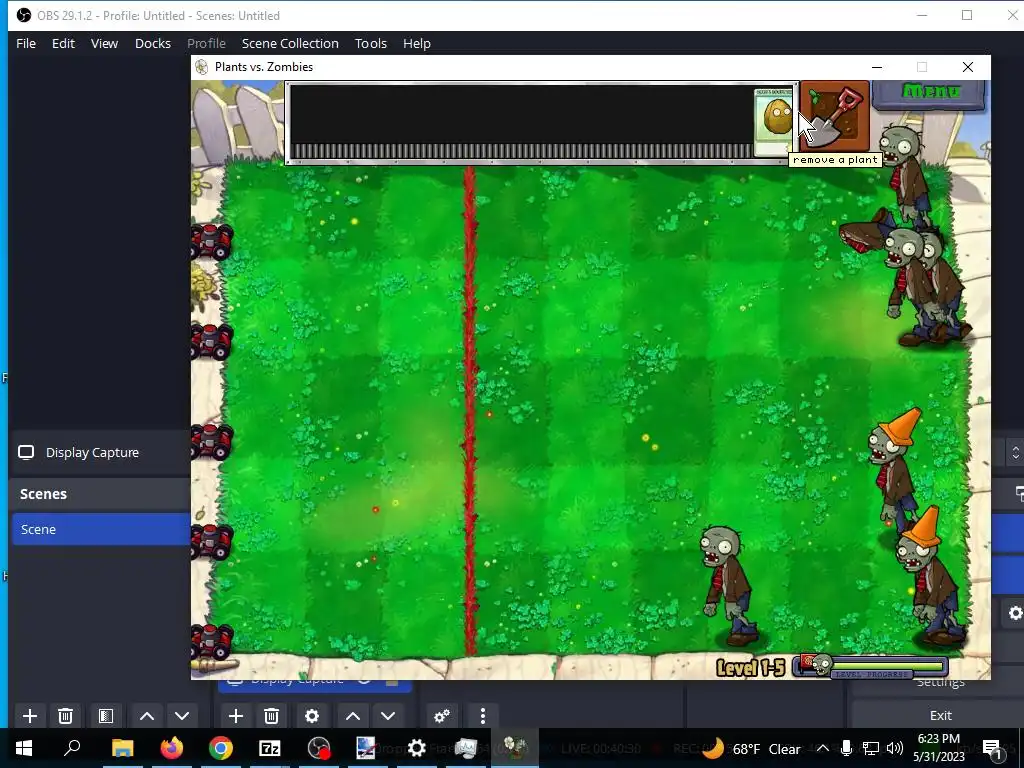Viewport: 1024px width, 768px height.
Task: Click the gear icon beside OBS controls
Action: point(1015,613)
